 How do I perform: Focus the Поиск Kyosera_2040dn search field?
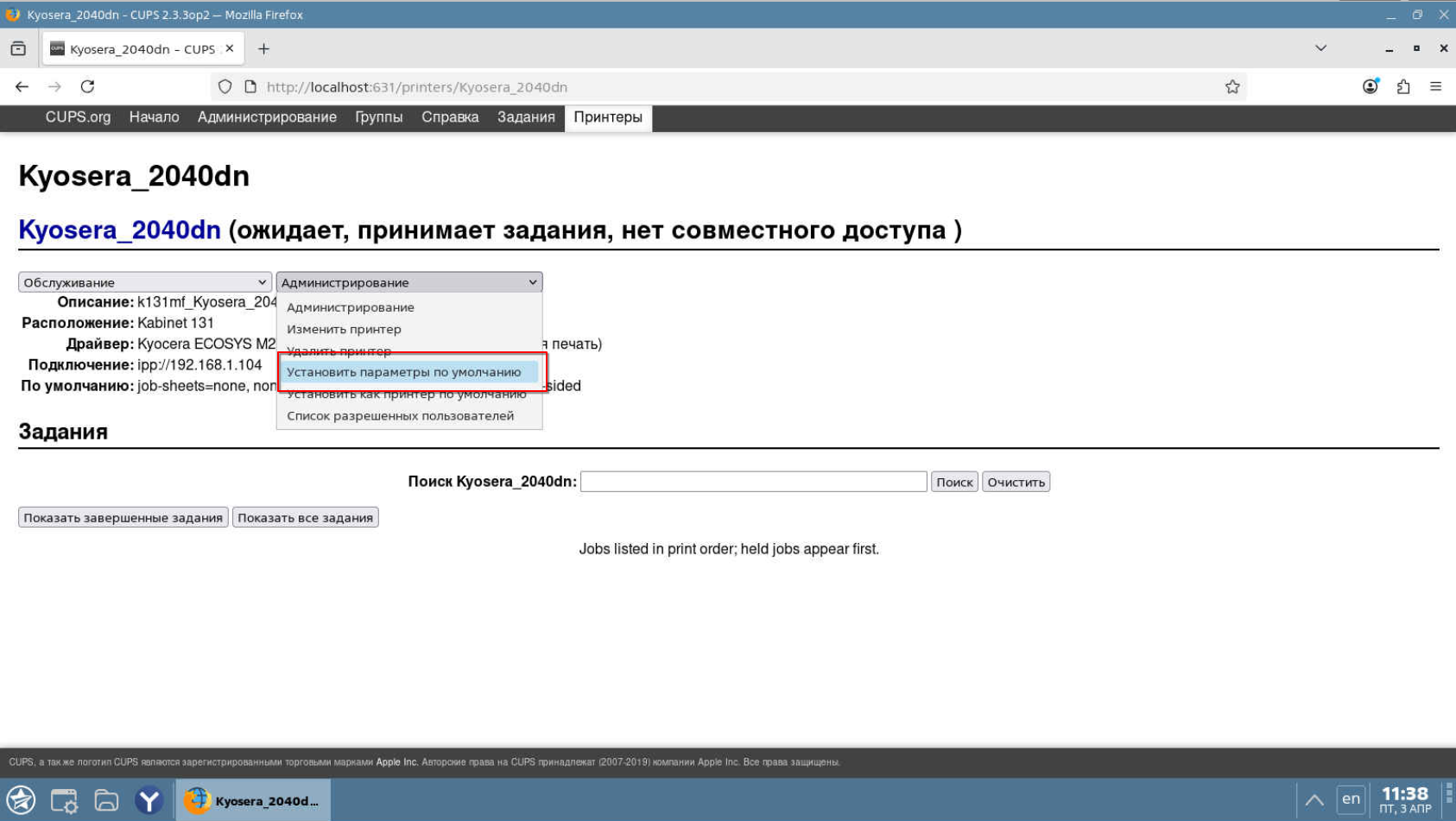click(x=753, y=482)
